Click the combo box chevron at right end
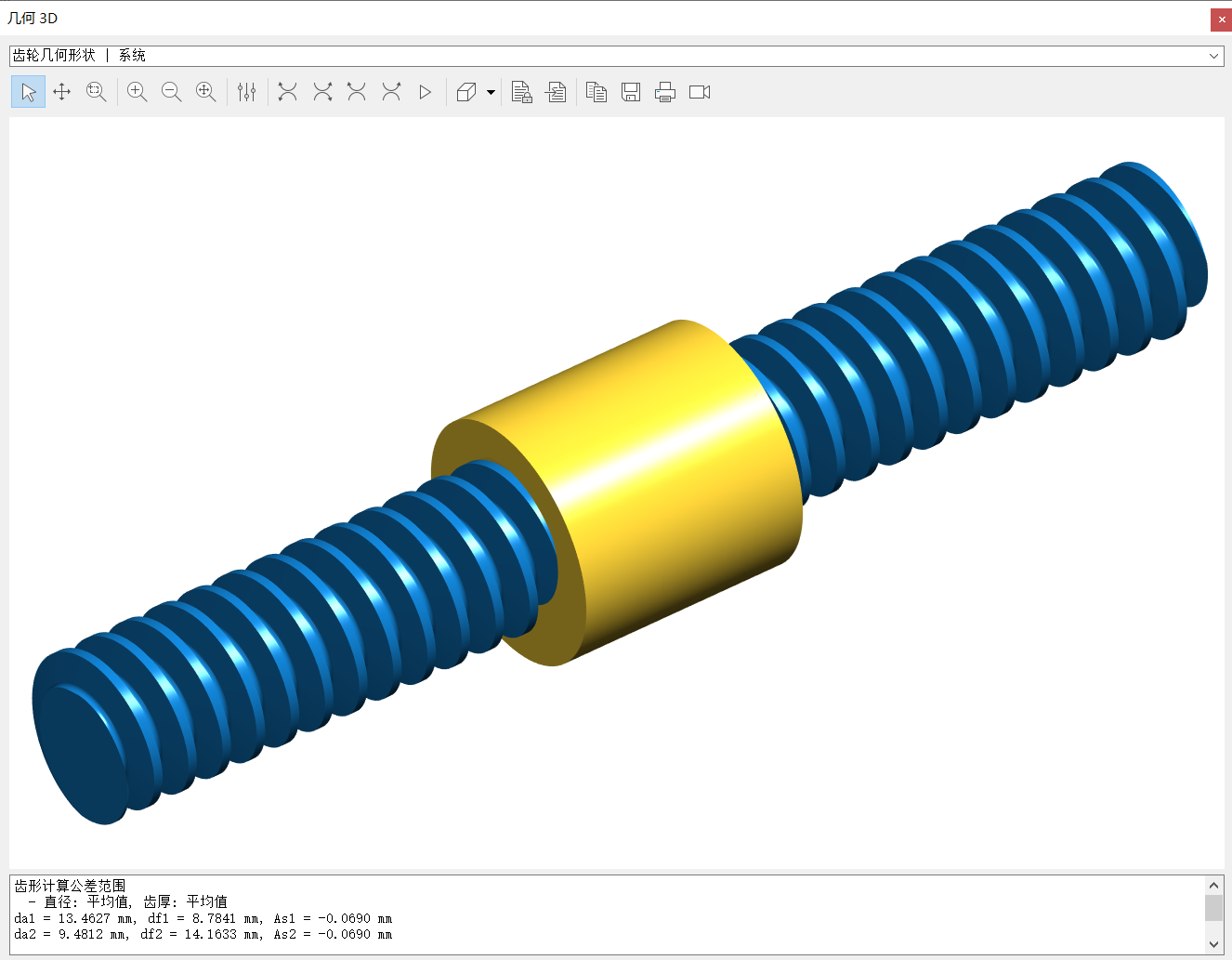 [x=1213, y=56]
